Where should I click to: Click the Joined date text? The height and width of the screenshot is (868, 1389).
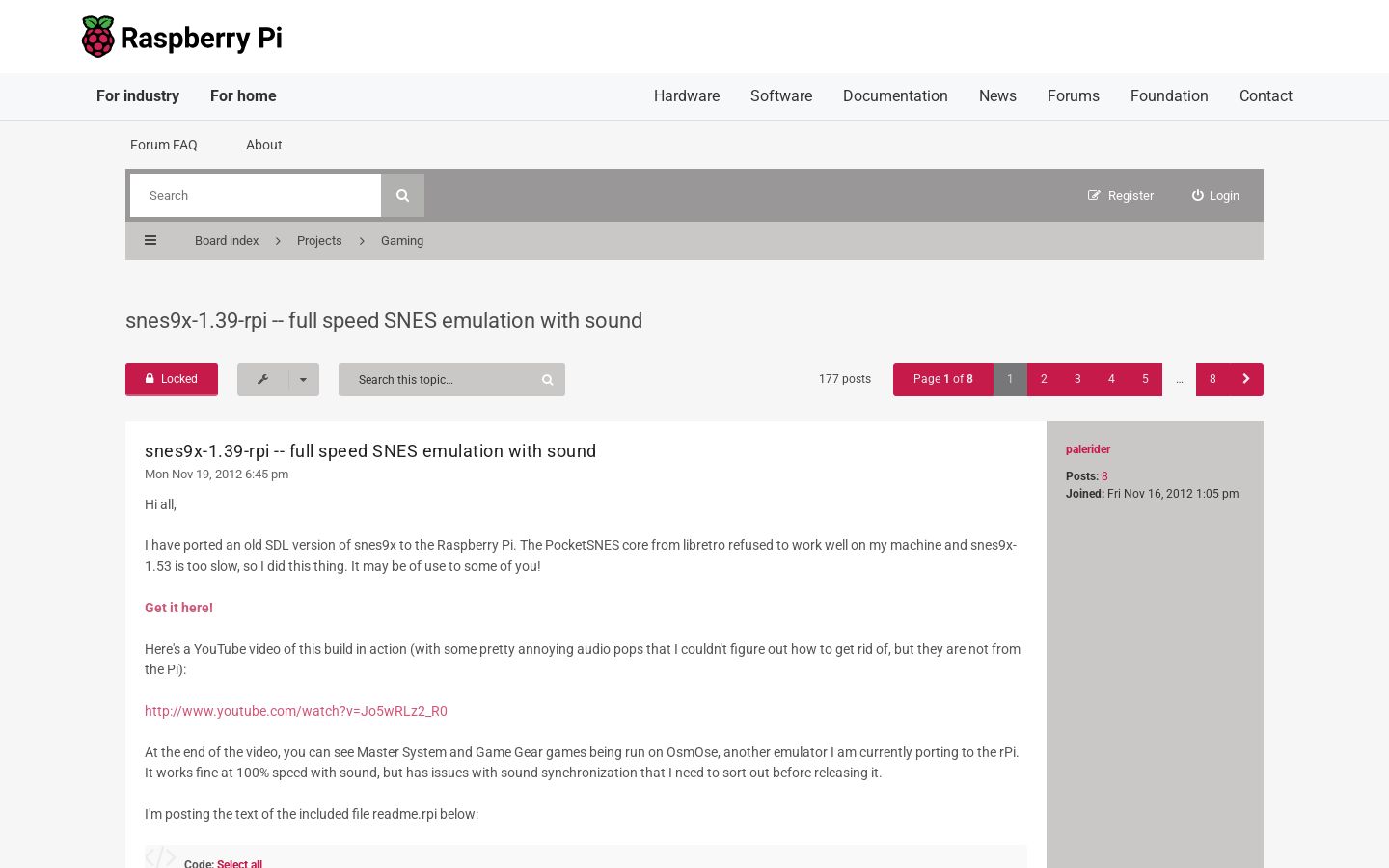(x=1153, y=494)
